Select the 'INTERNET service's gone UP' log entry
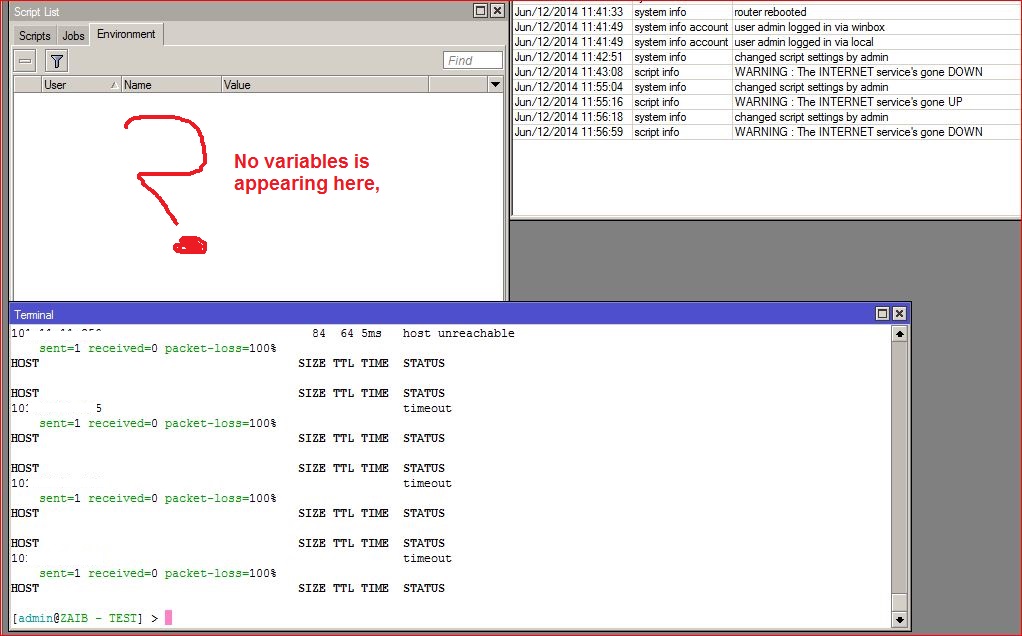 click(766, 102)
